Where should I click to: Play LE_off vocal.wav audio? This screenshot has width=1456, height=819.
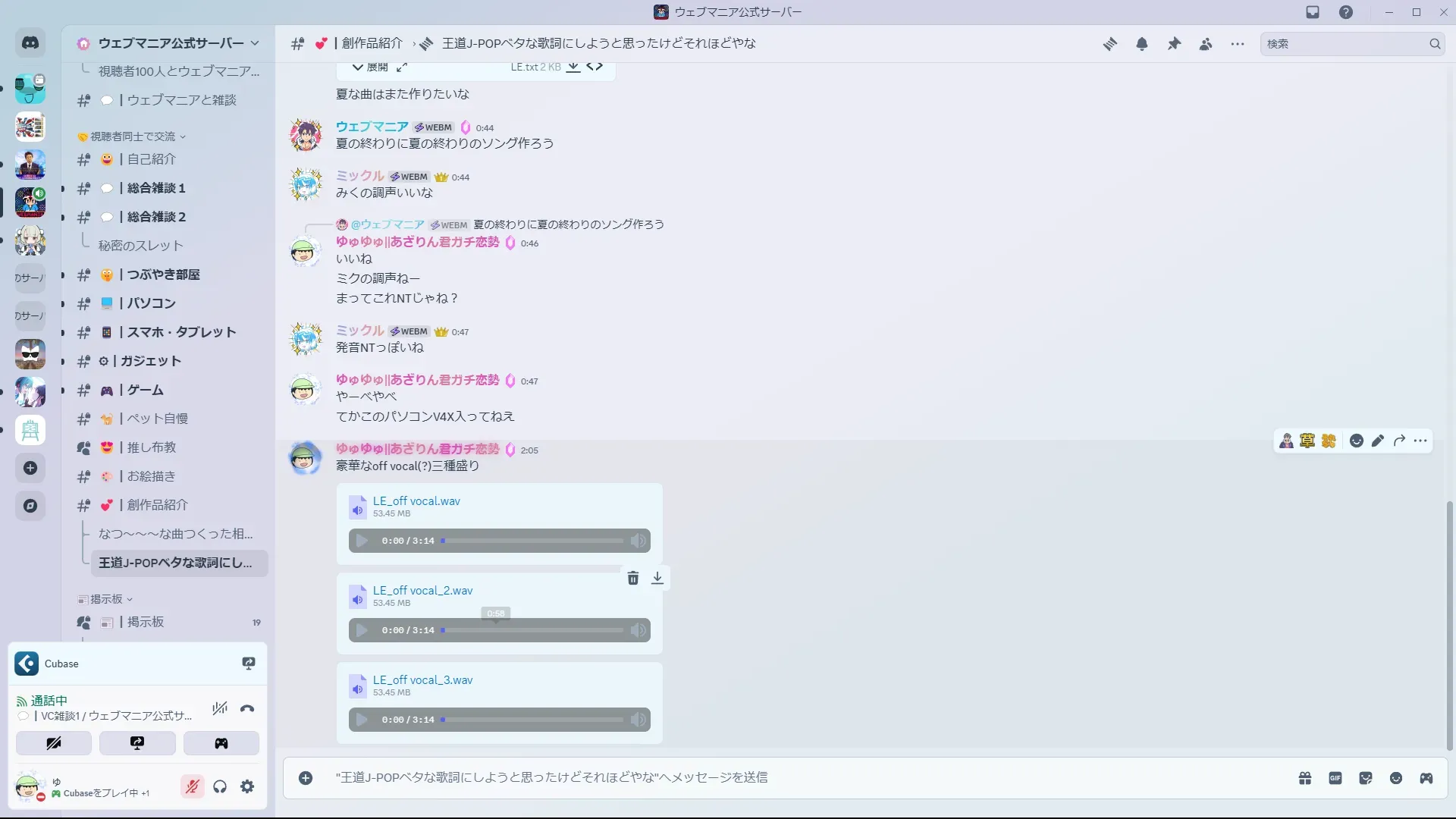pos(362,541)
